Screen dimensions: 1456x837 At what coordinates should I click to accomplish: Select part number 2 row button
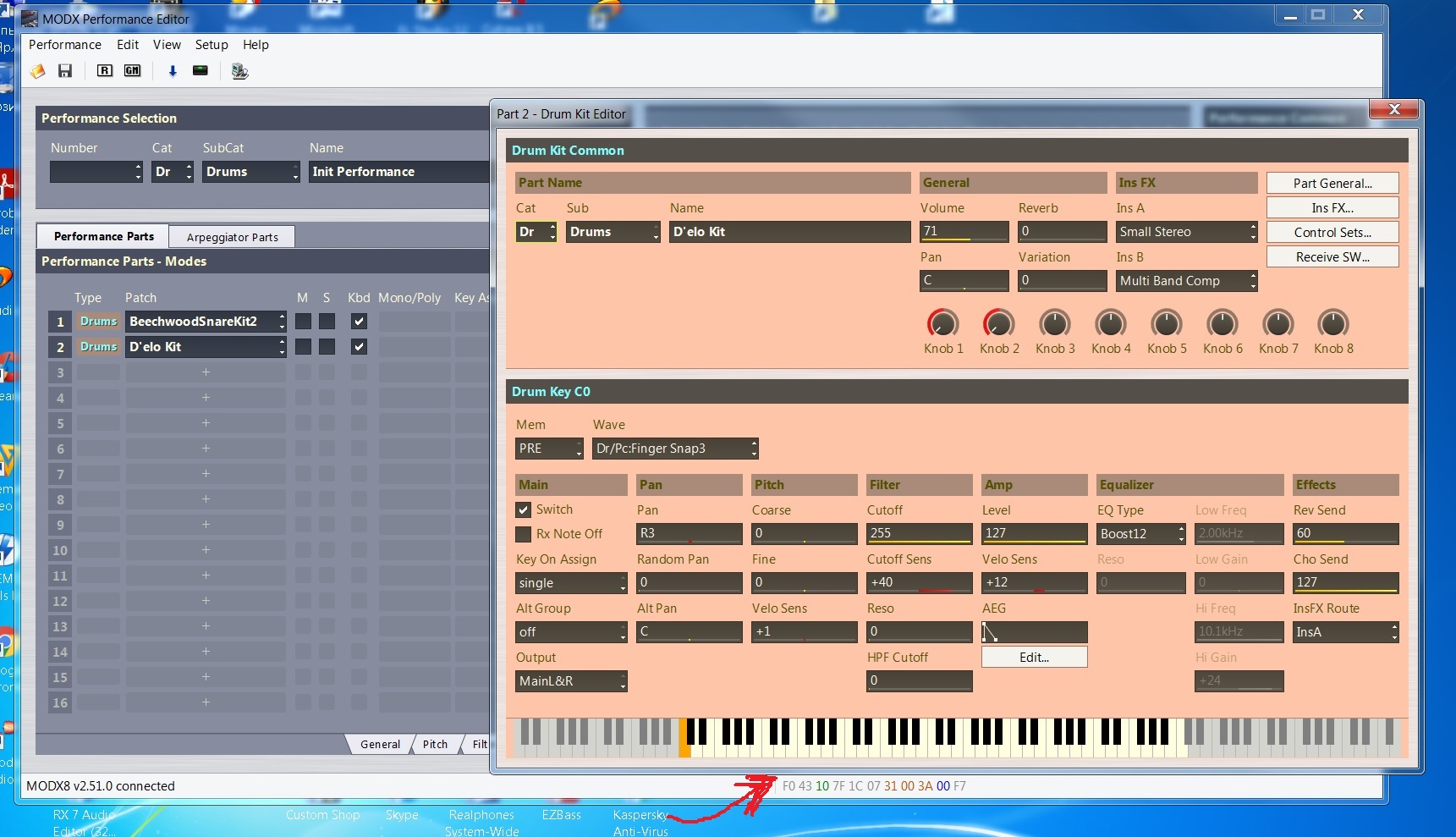point(60,347)
